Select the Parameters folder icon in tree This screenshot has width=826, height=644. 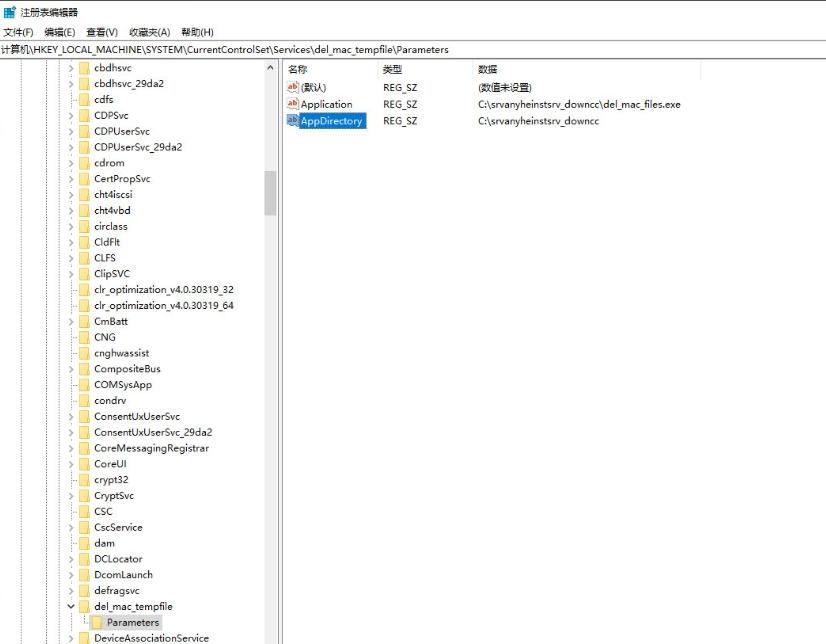(x=97, y=623)
